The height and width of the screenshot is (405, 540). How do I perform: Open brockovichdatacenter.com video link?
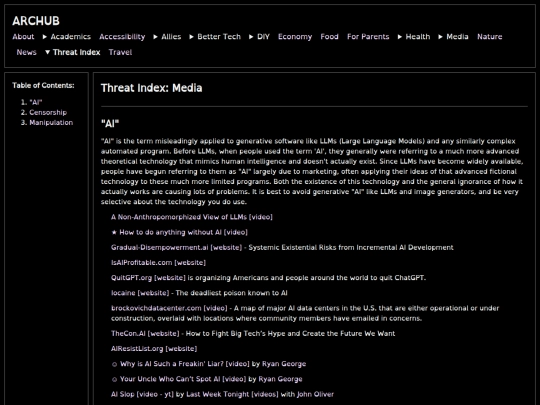[x=169, y=308]
